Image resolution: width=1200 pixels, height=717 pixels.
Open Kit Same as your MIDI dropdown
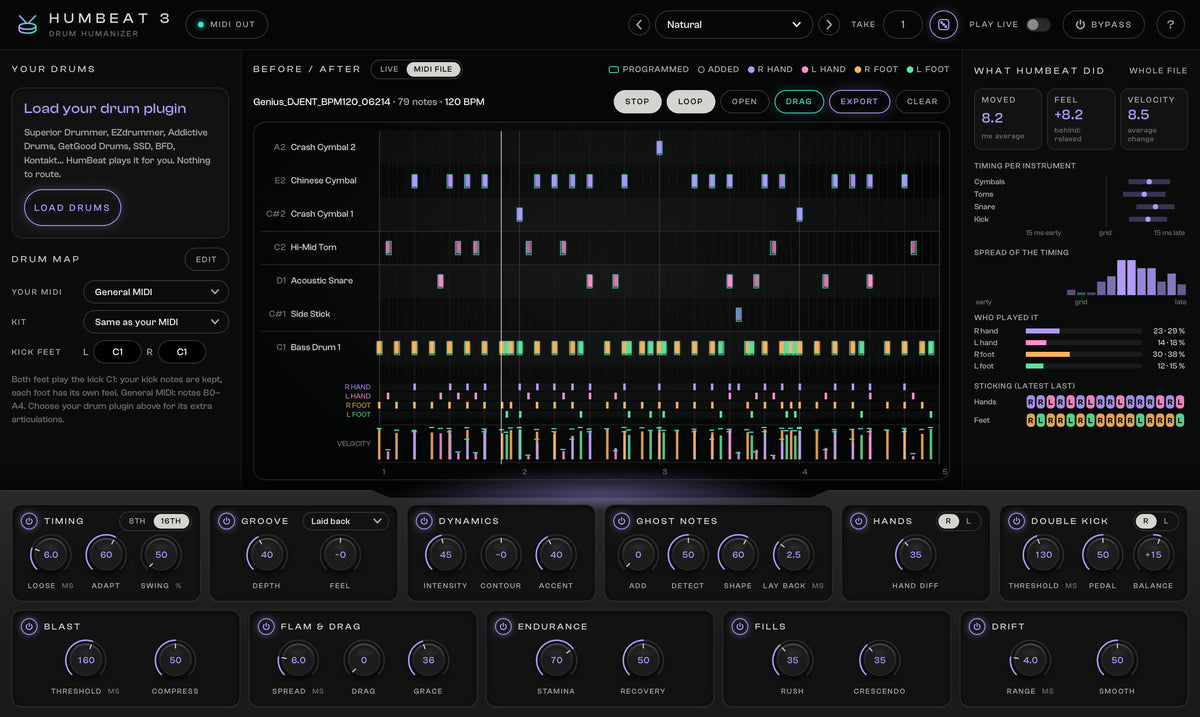tap(155, 322)
